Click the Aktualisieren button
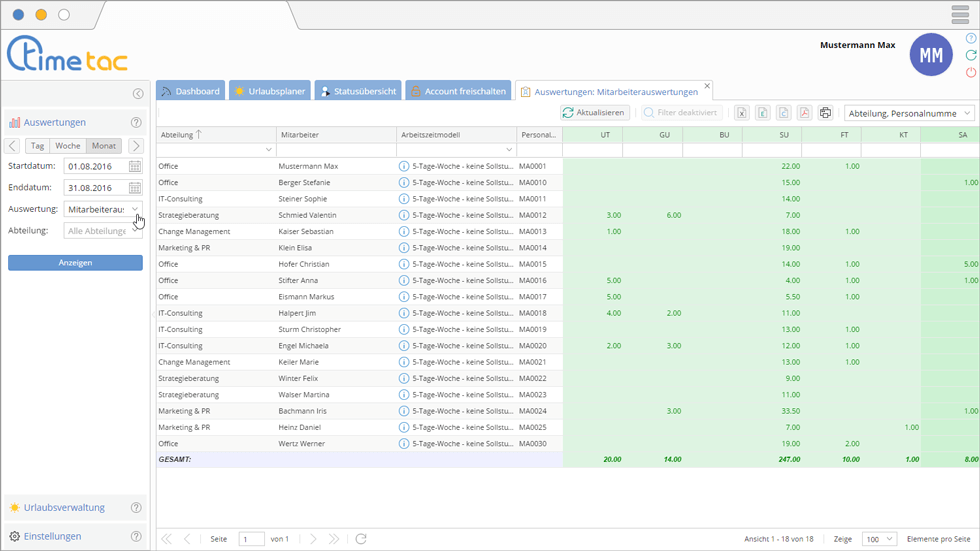980x551 pixels. click(x=595, y=113)
